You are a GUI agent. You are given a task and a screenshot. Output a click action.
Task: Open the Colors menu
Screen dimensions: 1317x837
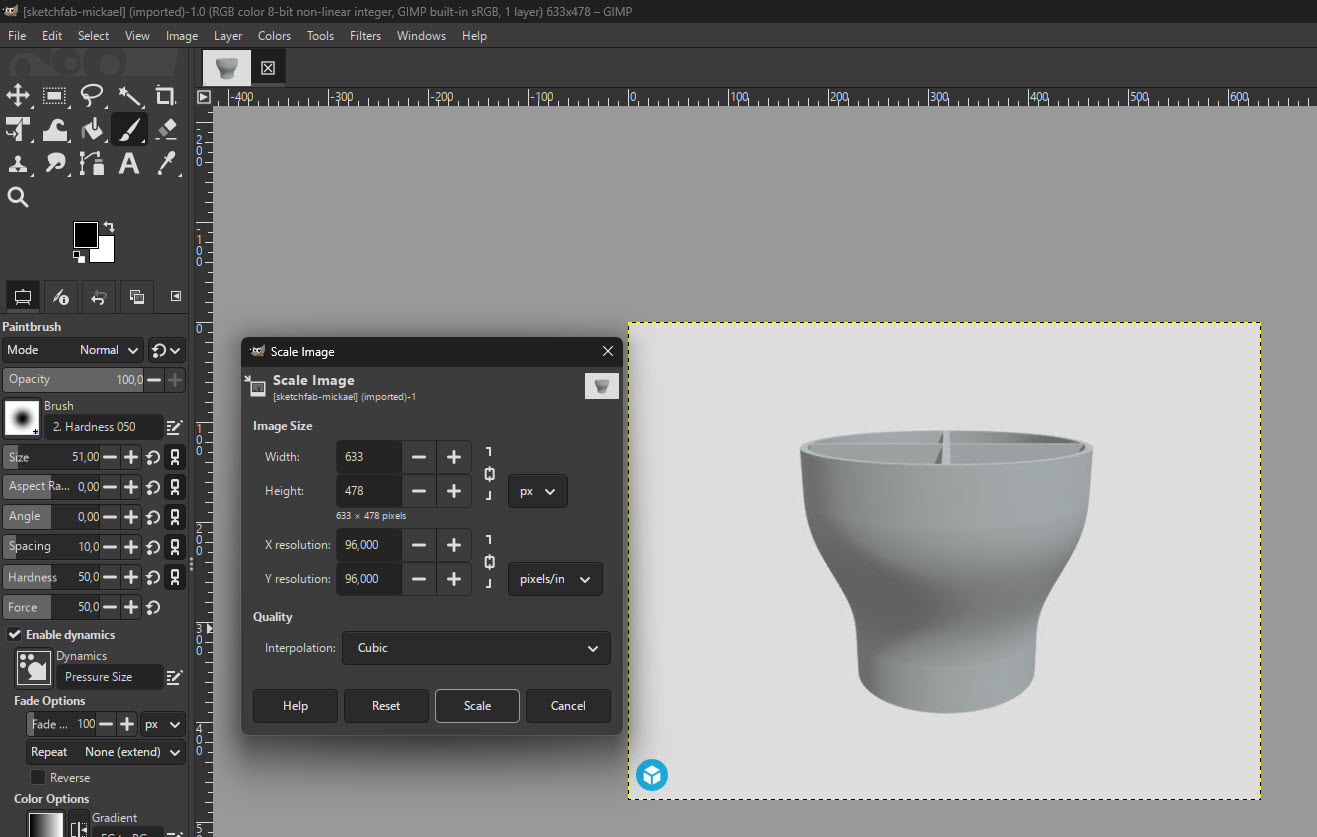coord(274,36)
